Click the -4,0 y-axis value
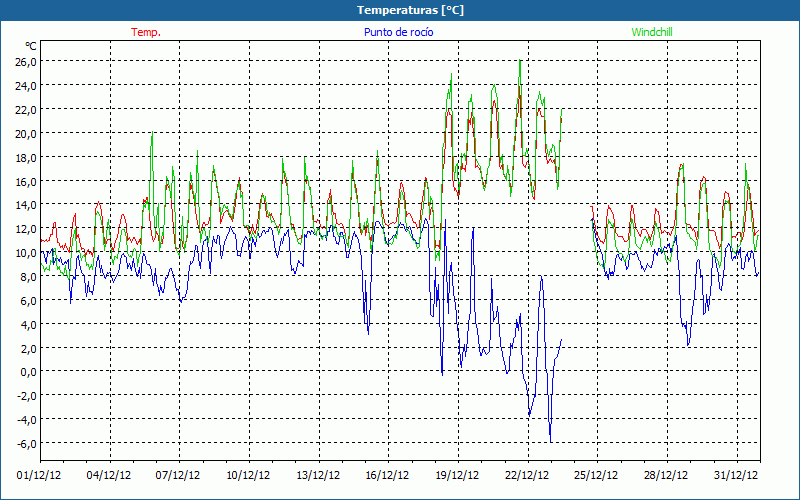The height and width of the screenshot is (500, 800). coord(27,419)
